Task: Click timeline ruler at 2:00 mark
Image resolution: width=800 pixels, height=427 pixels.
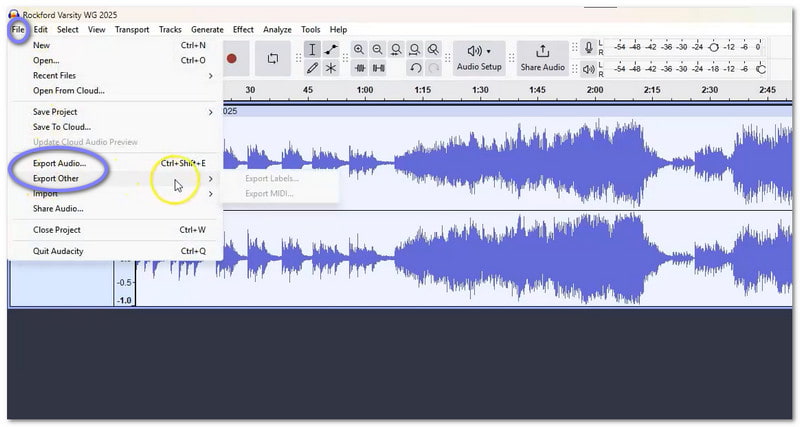Action: (x=595, y=90)
